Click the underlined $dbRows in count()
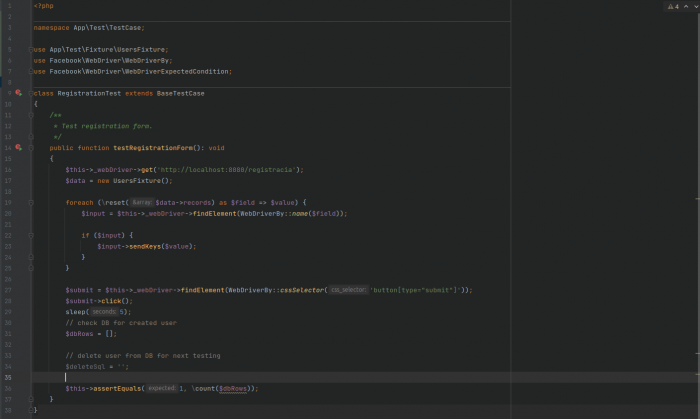Image resolution: width=700 pixels, height=419 pixels. pyautogui.click(x=233, y=389)
